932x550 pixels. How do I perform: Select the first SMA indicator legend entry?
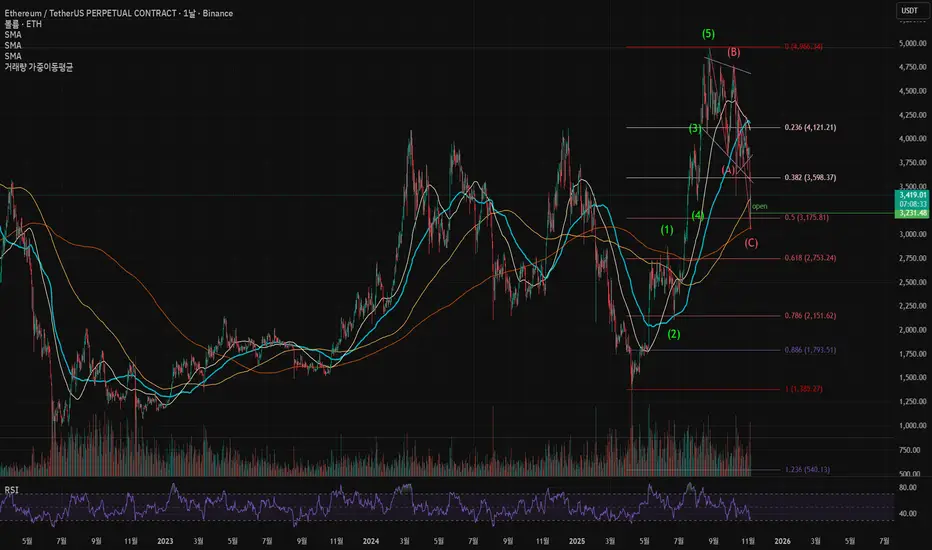point(13,34)
